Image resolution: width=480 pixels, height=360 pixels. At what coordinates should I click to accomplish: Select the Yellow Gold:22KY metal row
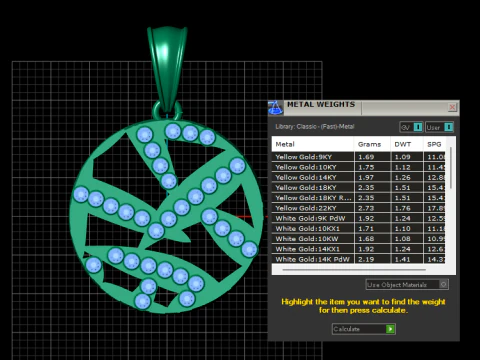(358, 208)
